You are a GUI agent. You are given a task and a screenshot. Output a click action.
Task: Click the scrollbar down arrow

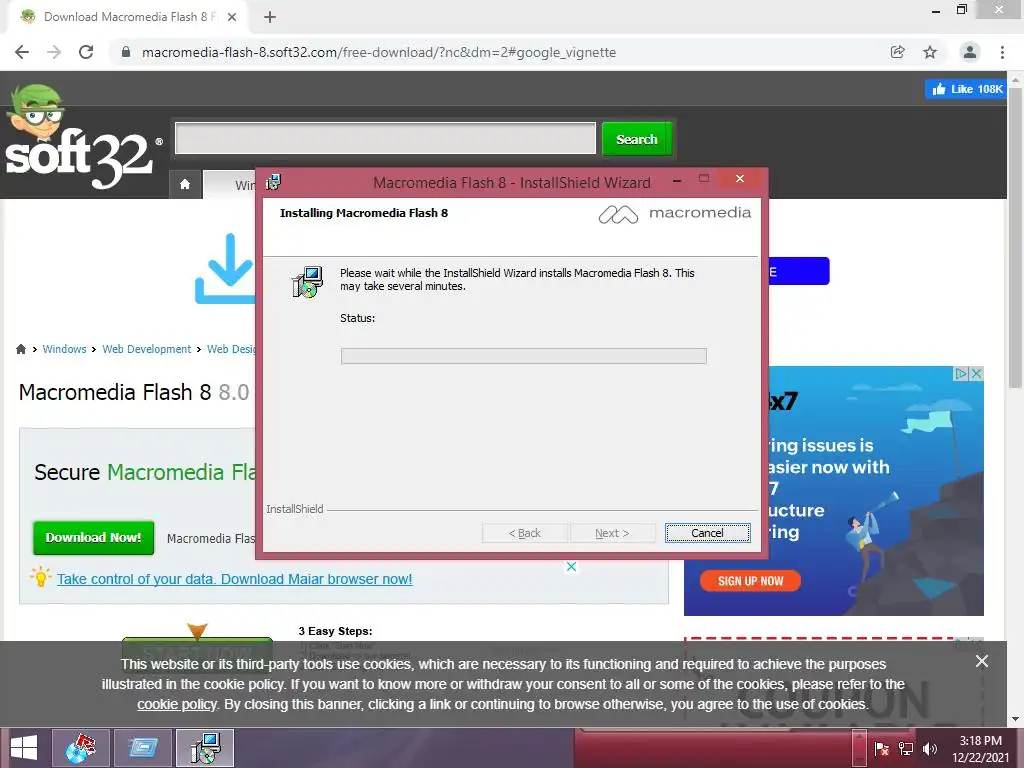pos(1015,718)
